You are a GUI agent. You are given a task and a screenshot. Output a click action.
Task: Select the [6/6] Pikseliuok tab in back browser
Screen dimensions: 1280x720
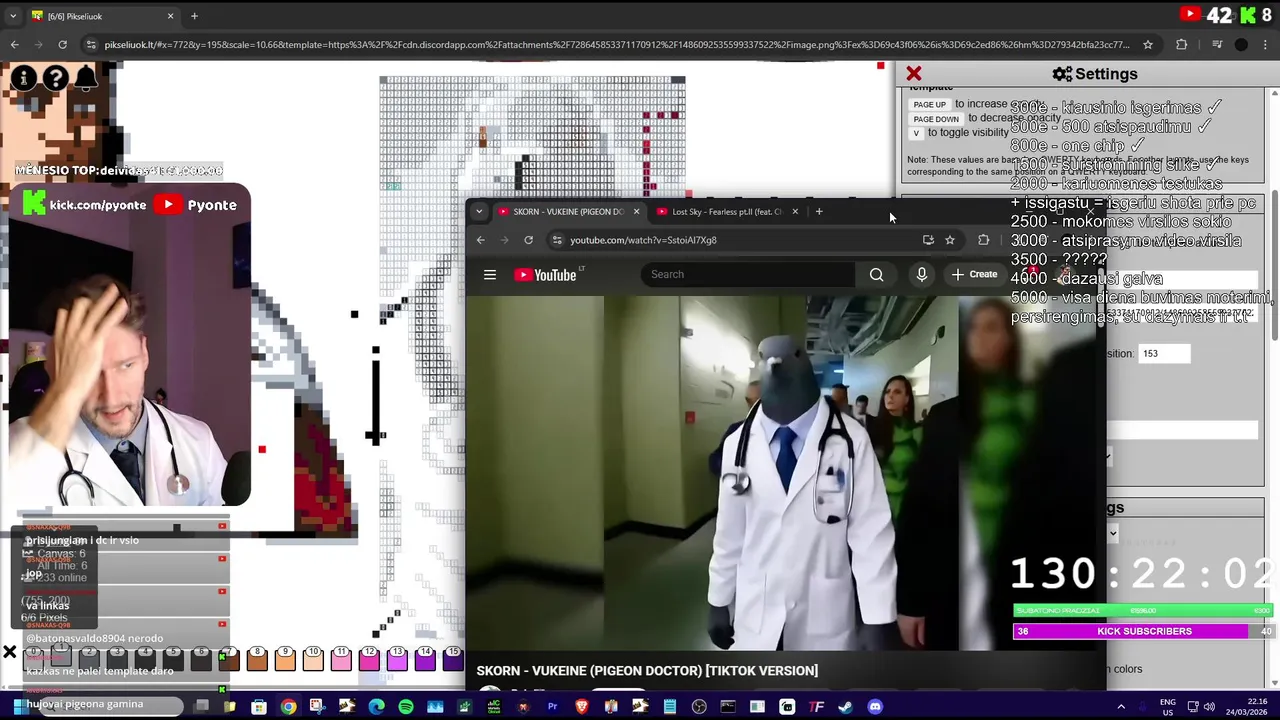coord(100,16)
